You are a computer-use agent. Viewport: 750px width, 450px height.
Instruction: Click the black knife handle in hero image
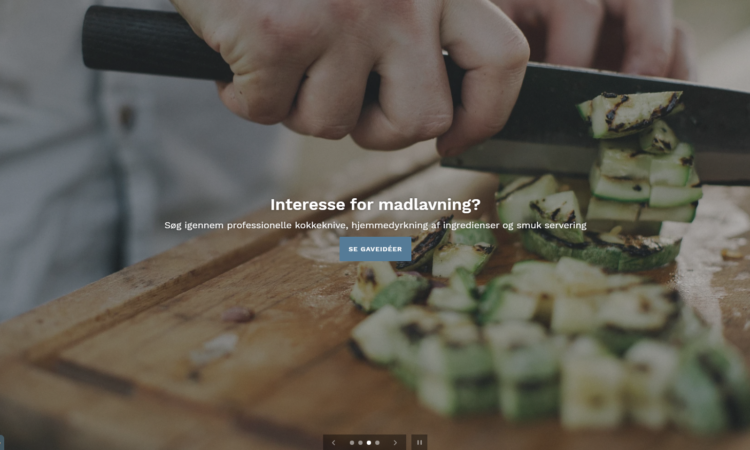[x=158, y=43]
